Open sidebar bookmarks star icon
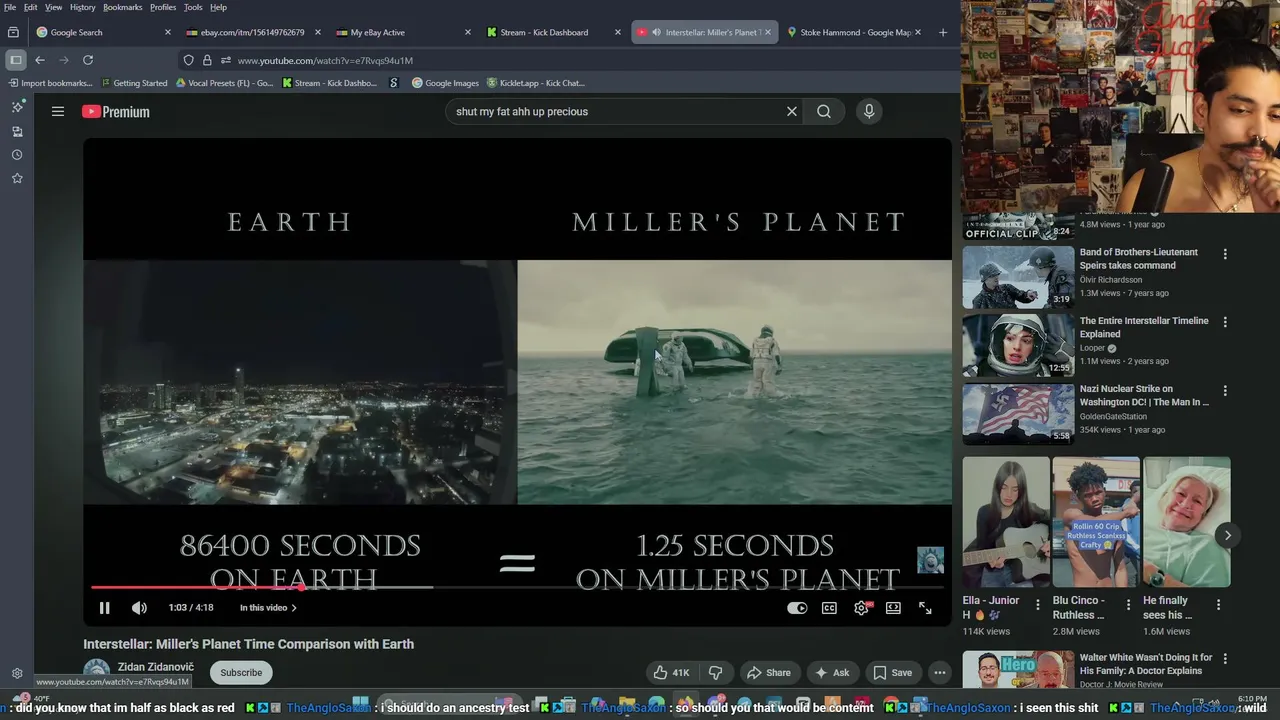Screen dimensions: 1280x720 (x=17, y=178)
